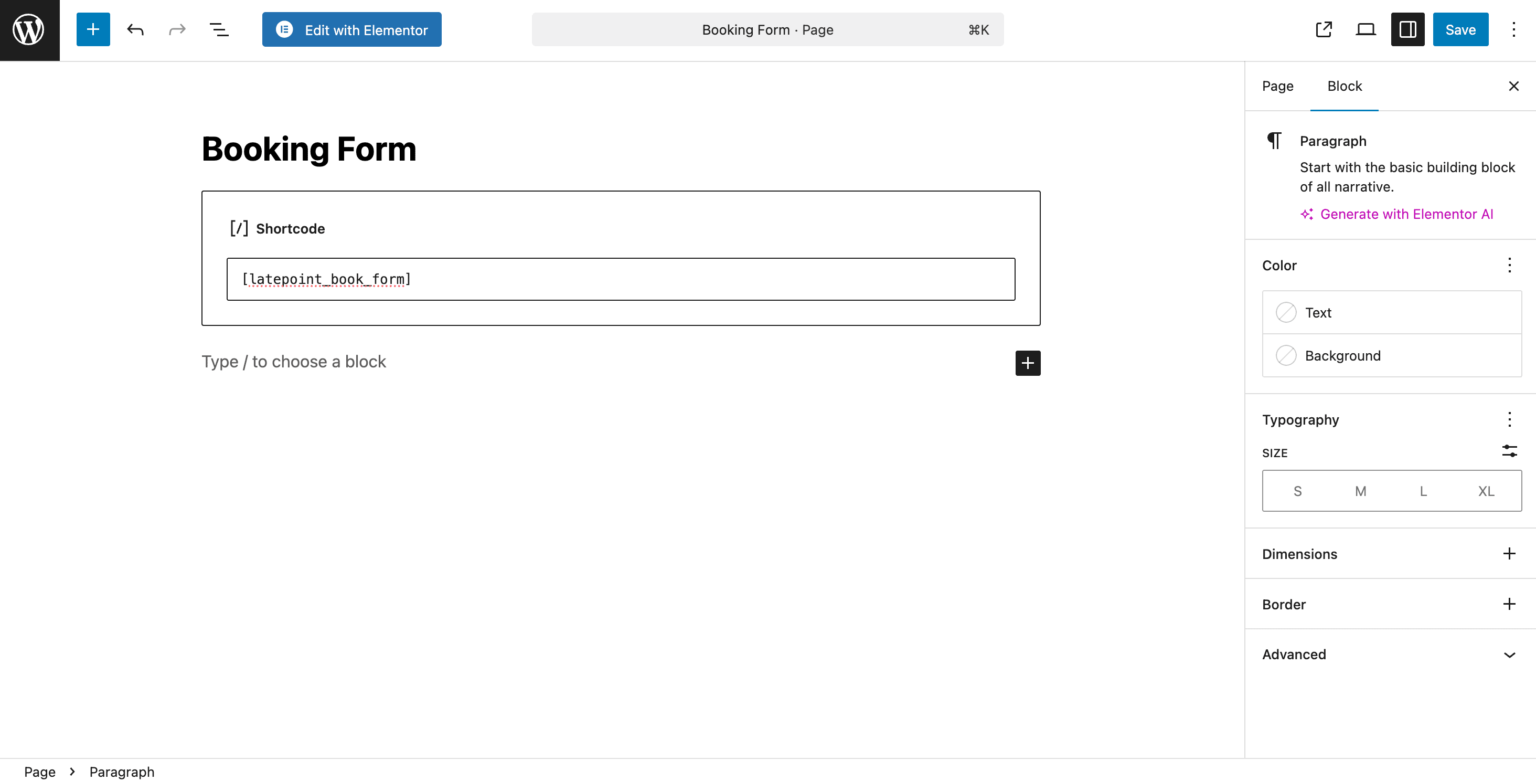Collapse the Advanced section
Viewport: 1536px width, 781px height.
pyautogui.click(x=1508, y=654)
